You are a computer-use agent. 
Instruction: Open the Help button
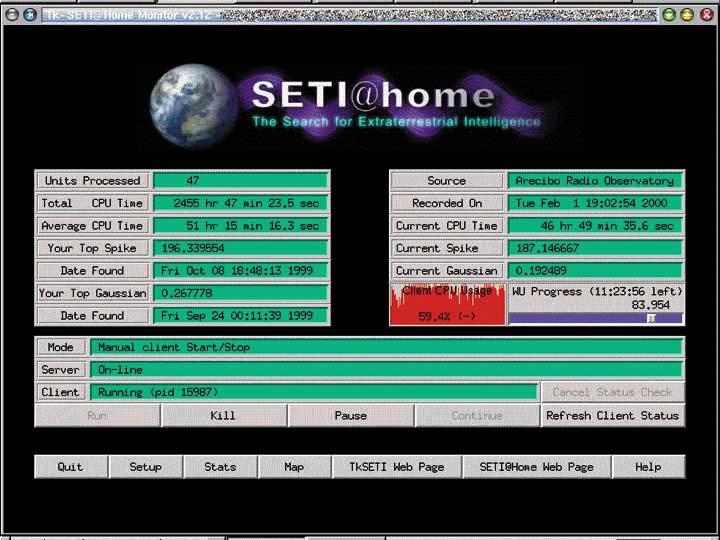tap(648, 467)
